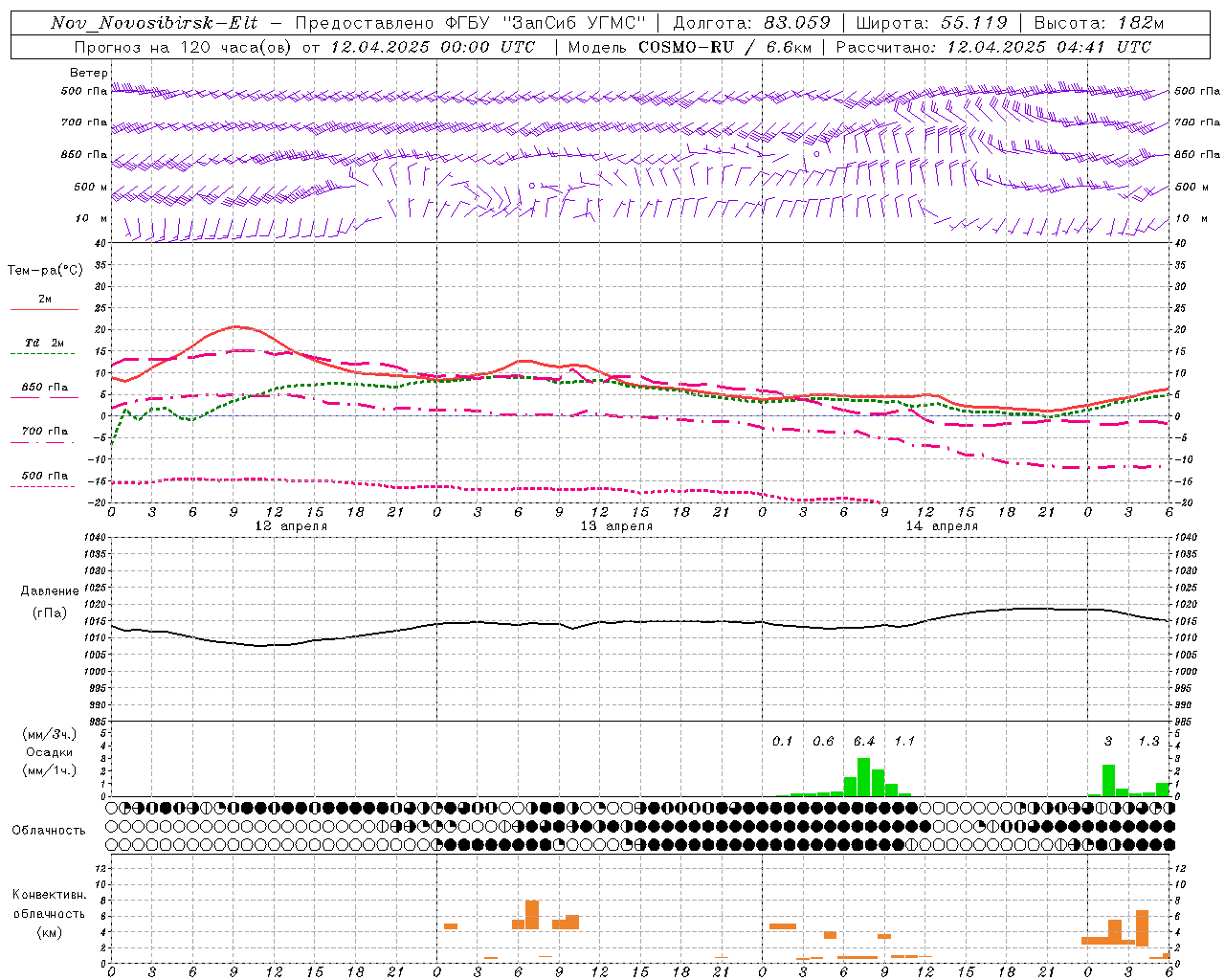Click the (мм/3ч.) unit label
This screenshot has height=980, width=1225.
click(50, 734)
